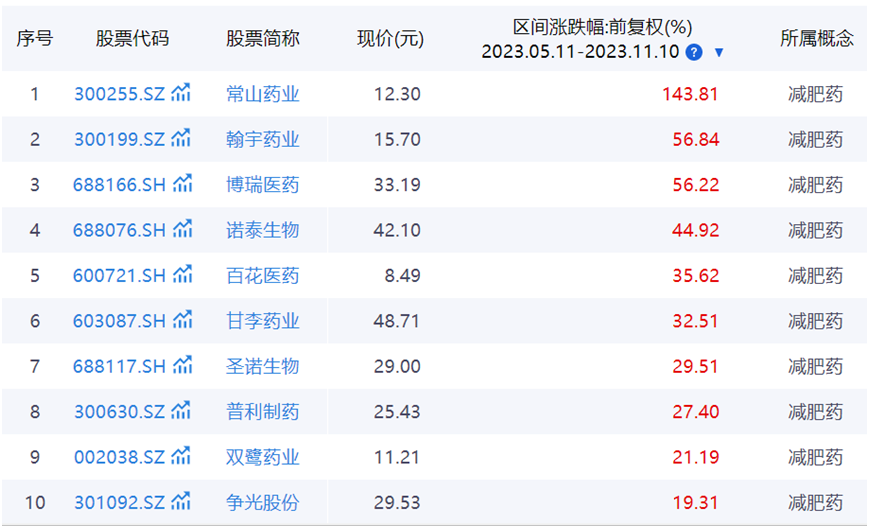
Task: Select price value 29.53
Action: coord(397,503)
